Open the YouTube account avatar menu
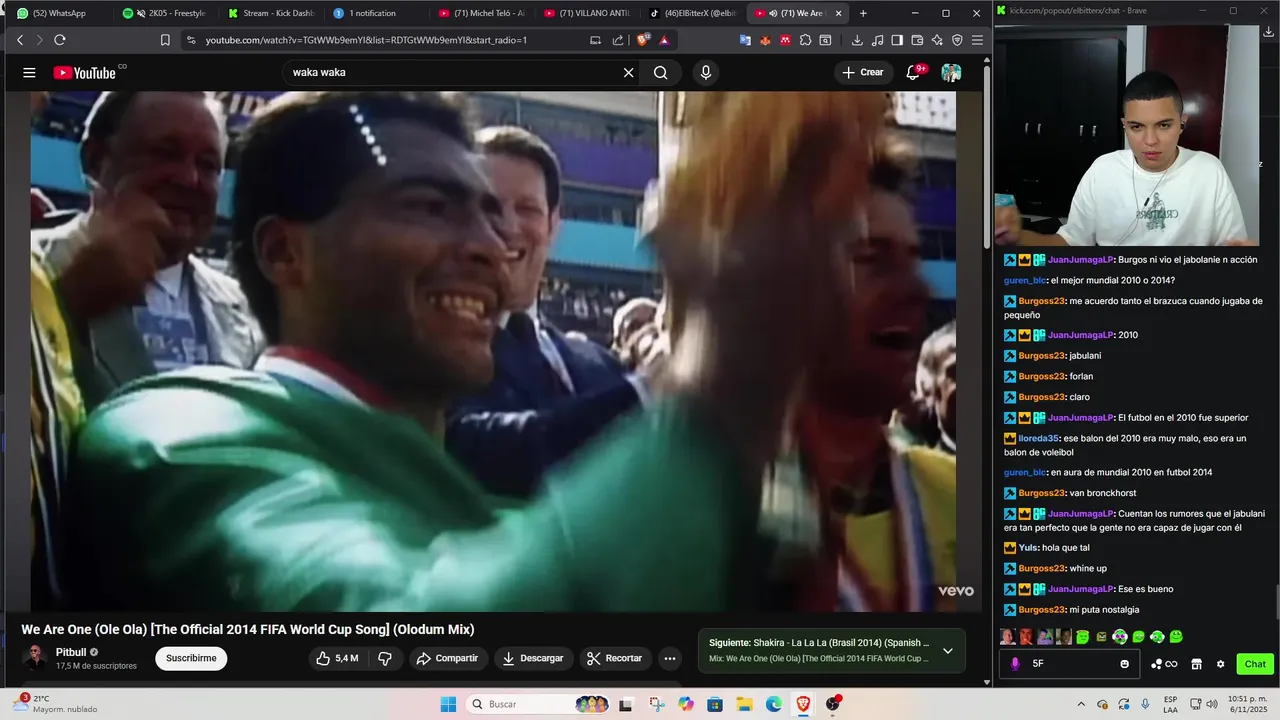Image resolution: width=1280 pixels, height=720 pixels. [951, 72]
